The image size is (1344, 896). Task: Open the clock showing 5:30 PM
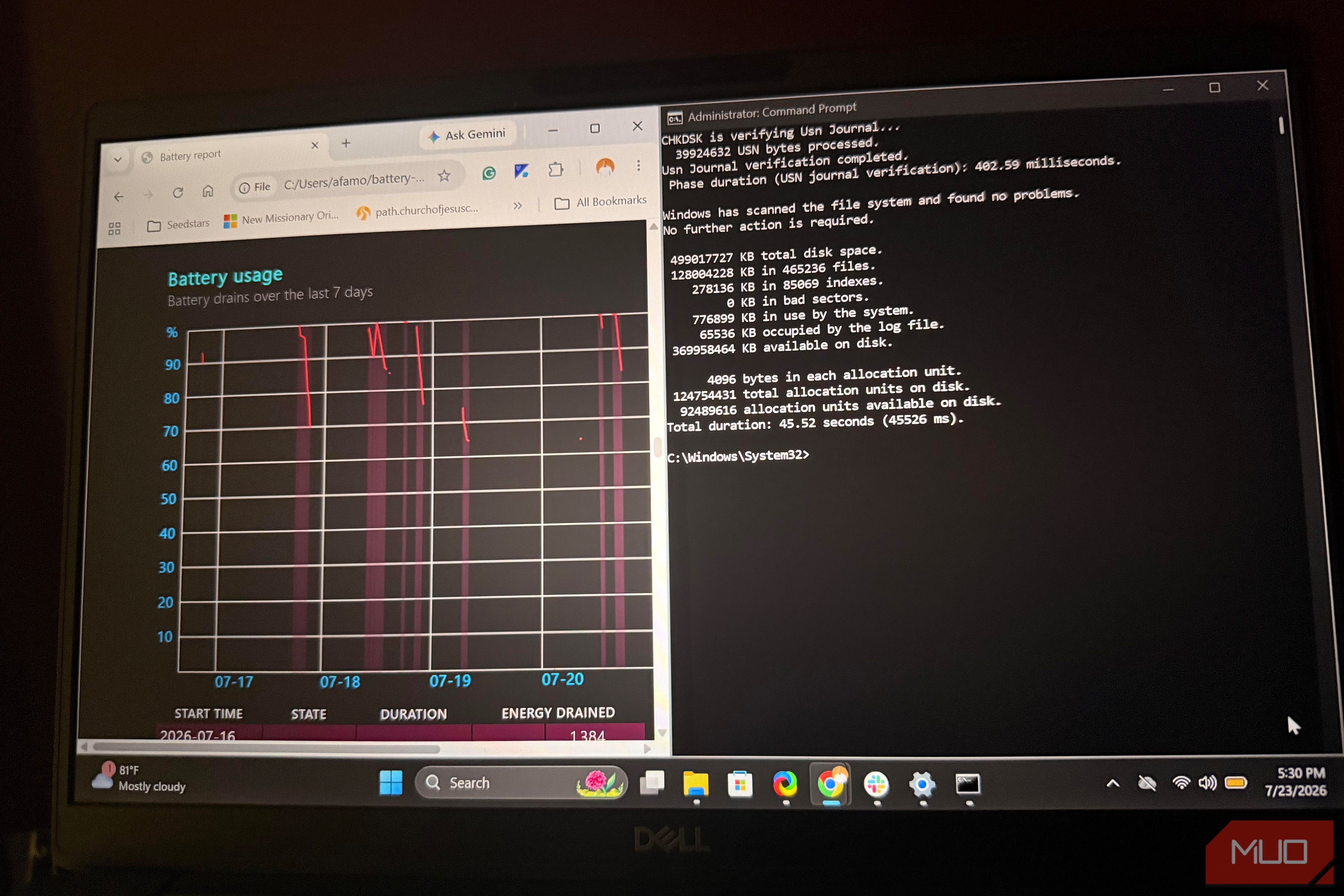1296,782
